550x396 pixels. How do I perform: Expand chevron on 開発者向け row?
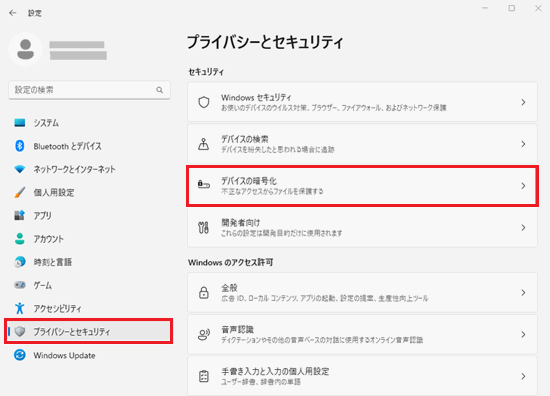pos(523,228)
